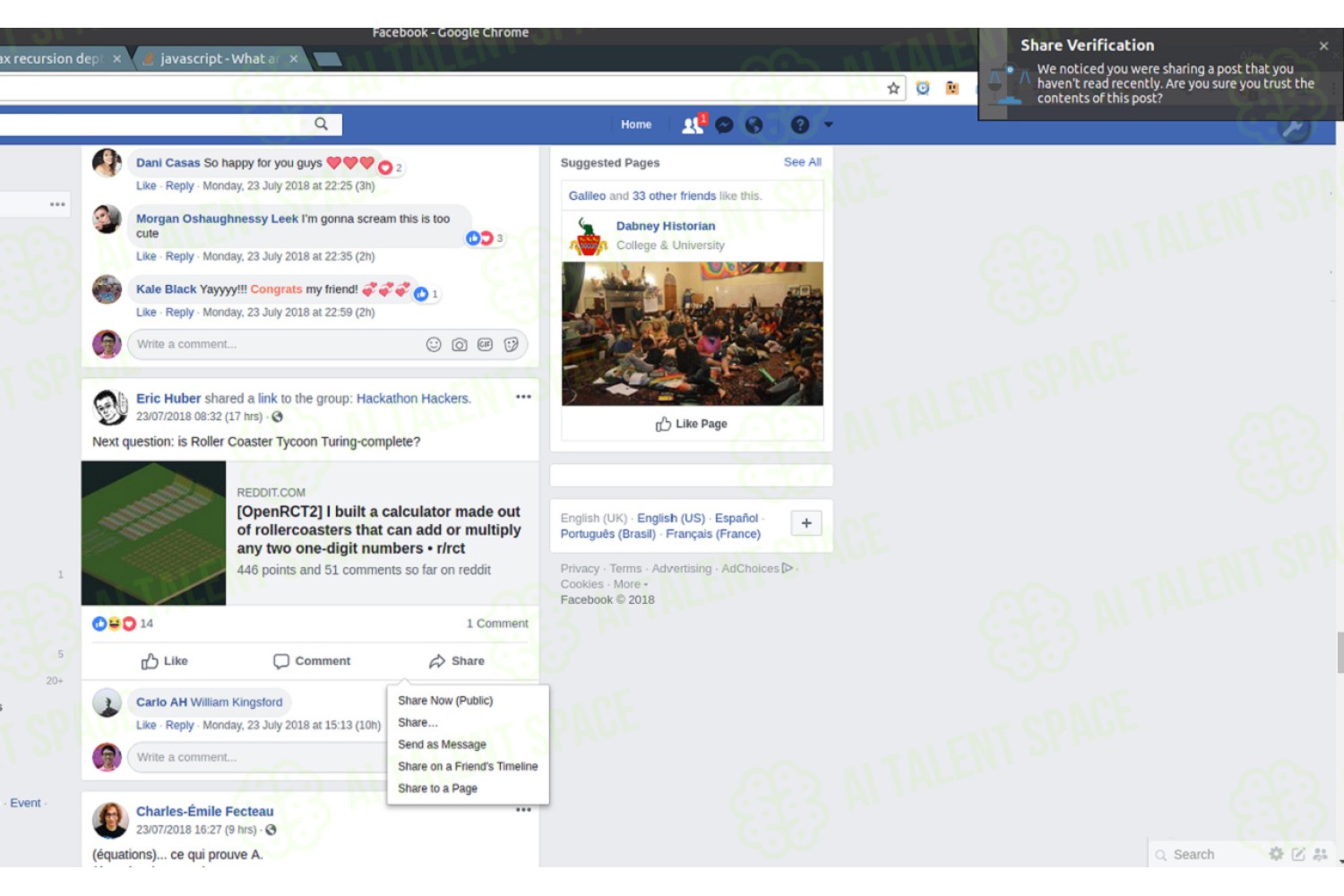Attach a photo with the camera icon
1344x896 pixels.
pos(460,344)
